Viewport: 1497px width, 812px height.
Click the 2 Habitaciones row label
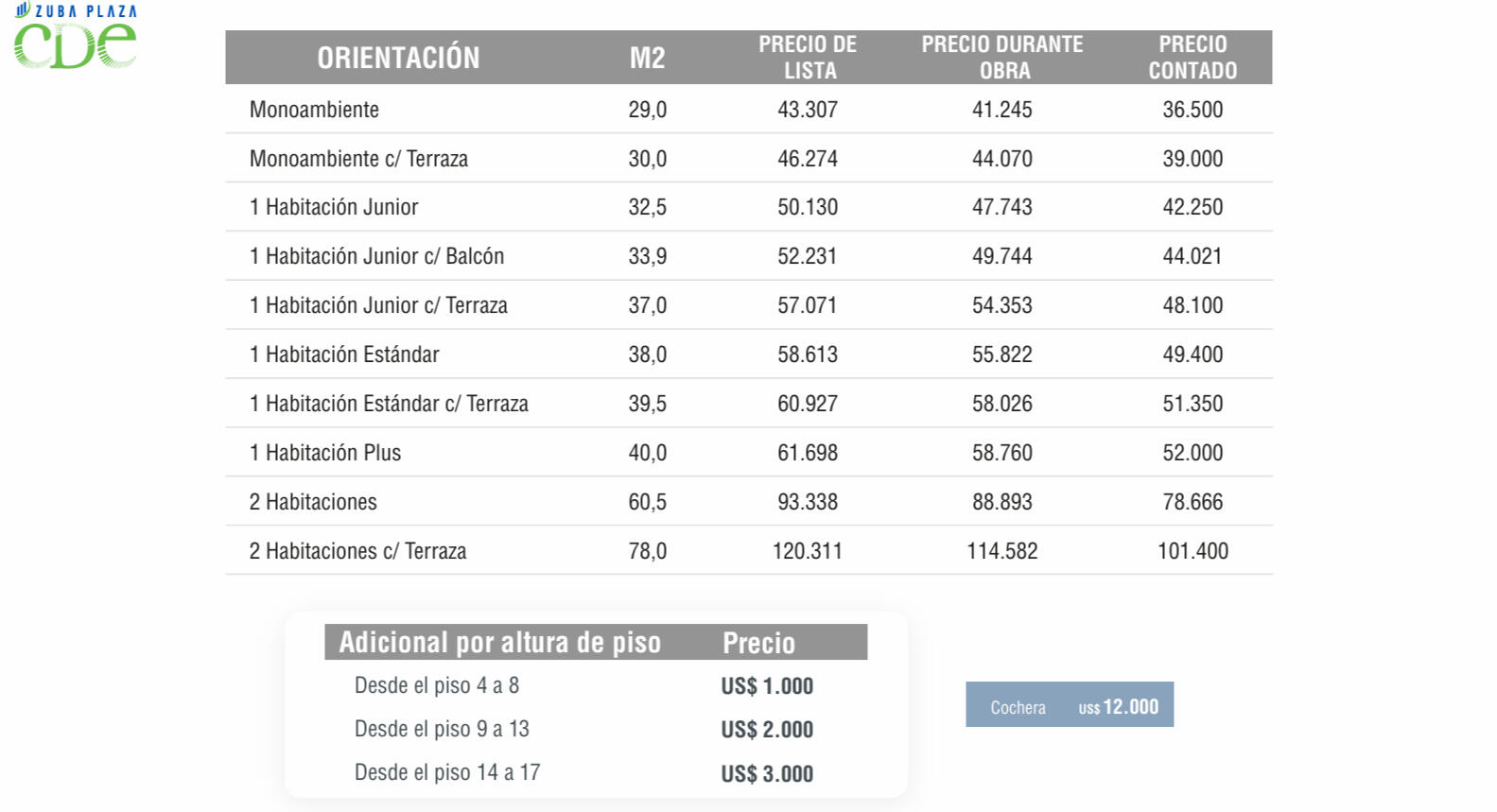click(x=313, y=502)
